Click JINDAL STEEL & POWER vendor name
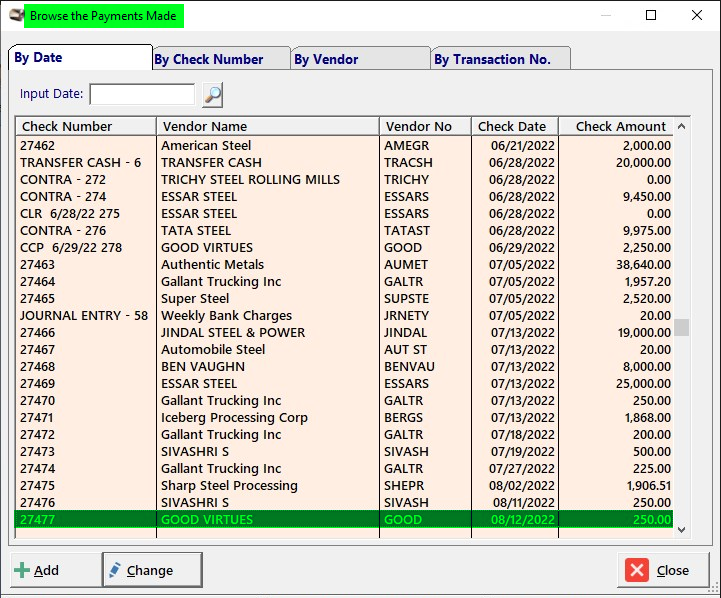This screenshot has height=598, width=721. coord(233,333)
